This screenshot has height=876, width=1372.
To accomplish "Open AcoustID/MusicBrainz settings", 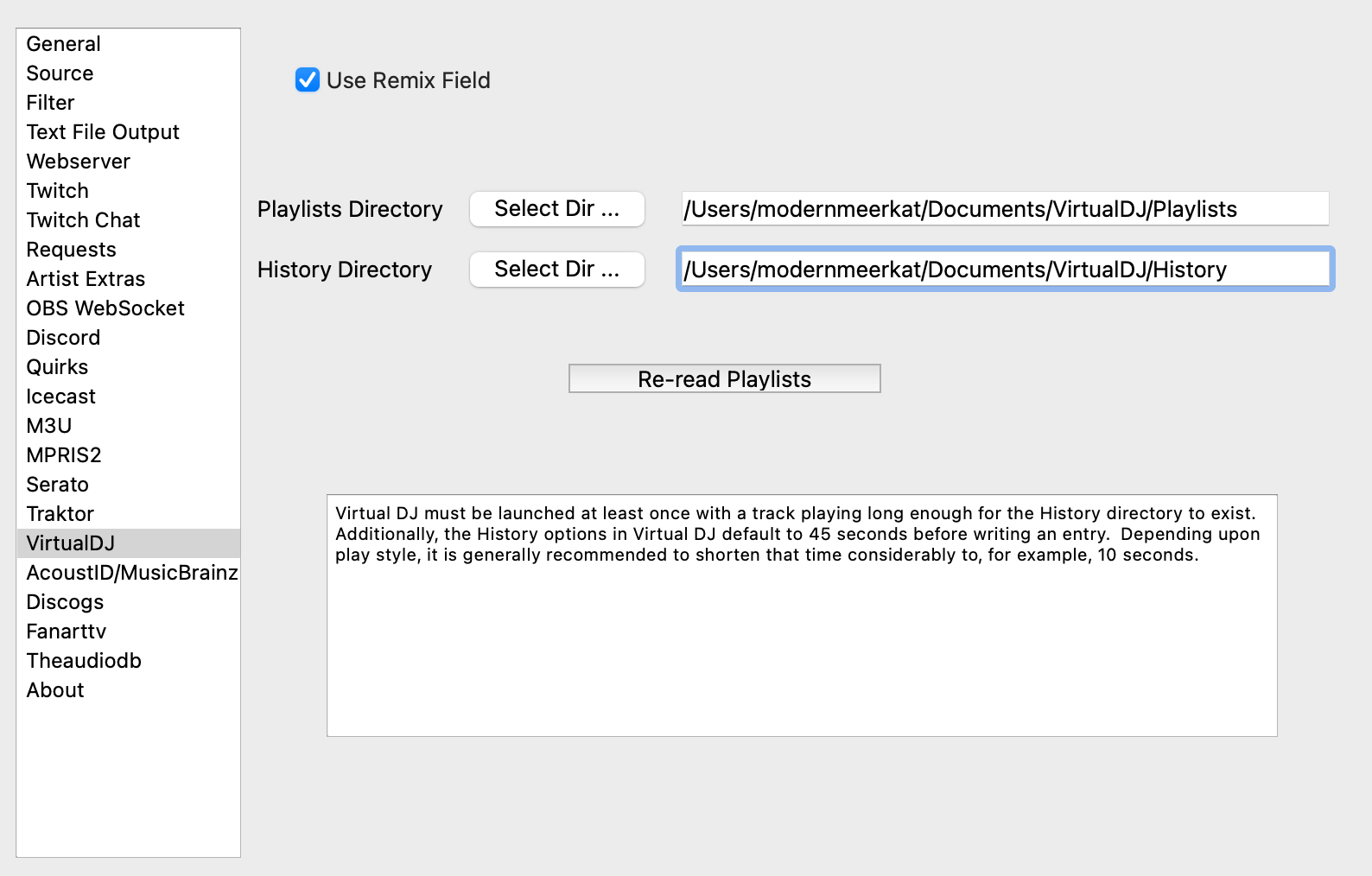I will pyautogui.click(x=131, y=573).
